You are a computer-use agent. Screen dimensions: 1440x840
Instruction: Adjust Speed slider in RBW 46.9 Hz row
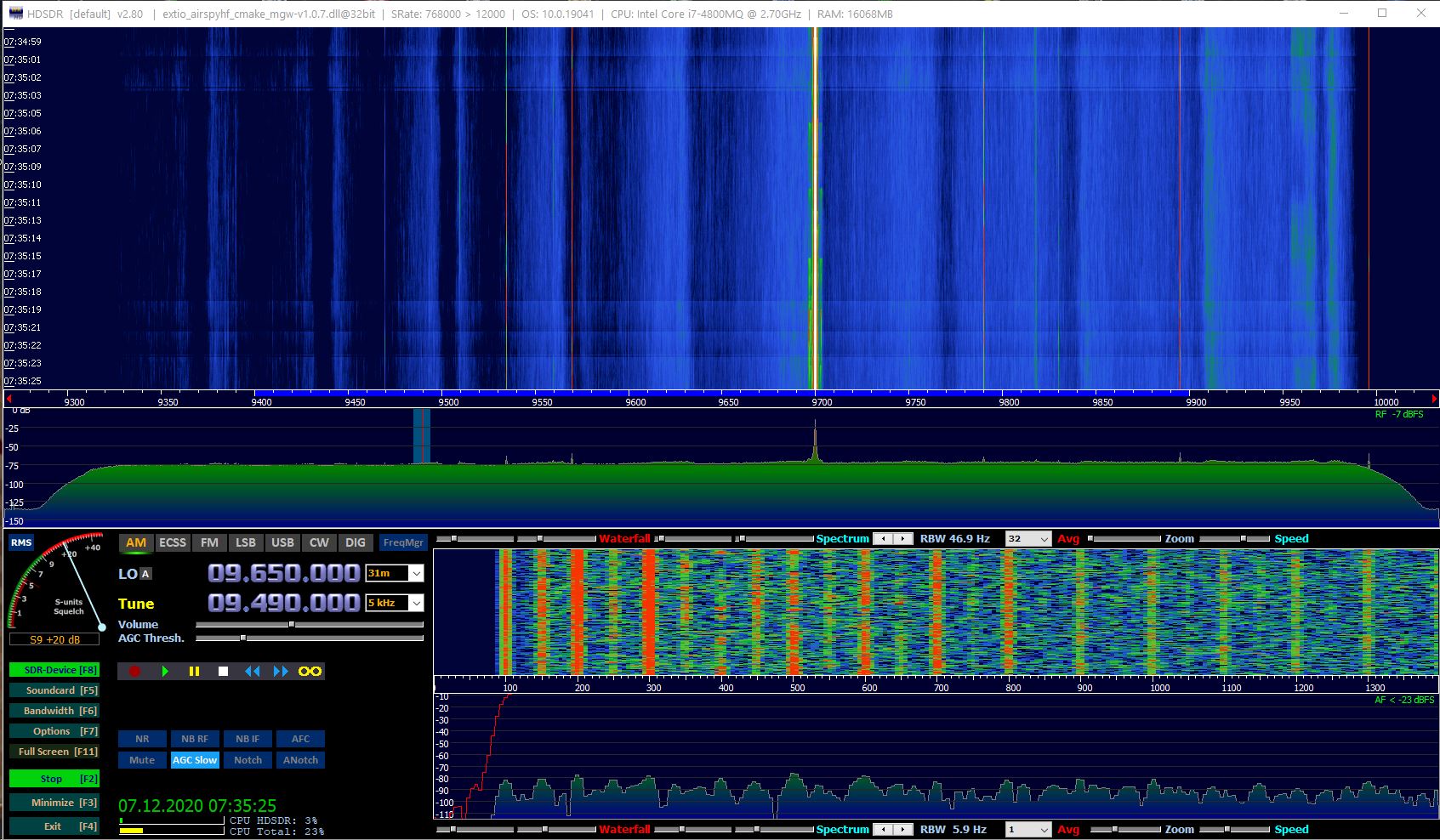(x=1233, y=538)
